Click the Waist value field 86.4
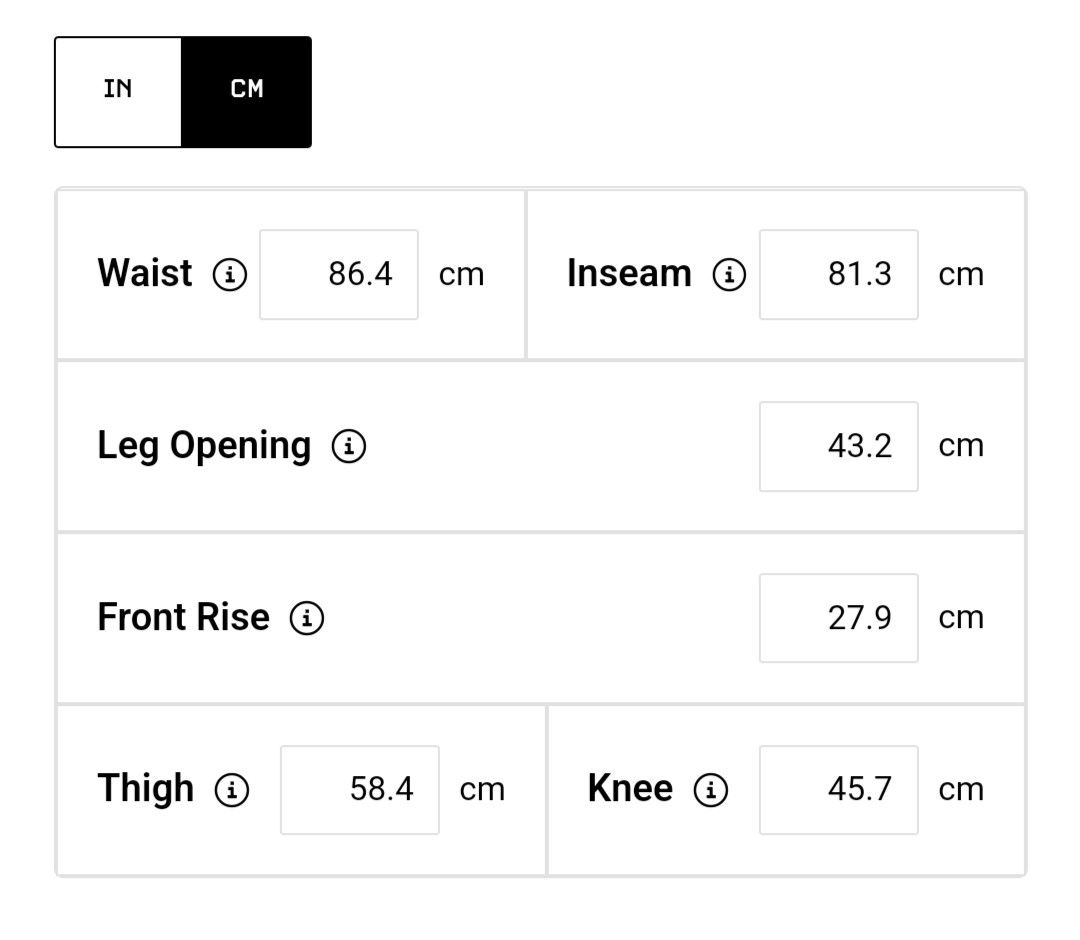Image resolution: width=1080 pixels, height=940 pixels. pyautogui.click(x=339, y=274)
